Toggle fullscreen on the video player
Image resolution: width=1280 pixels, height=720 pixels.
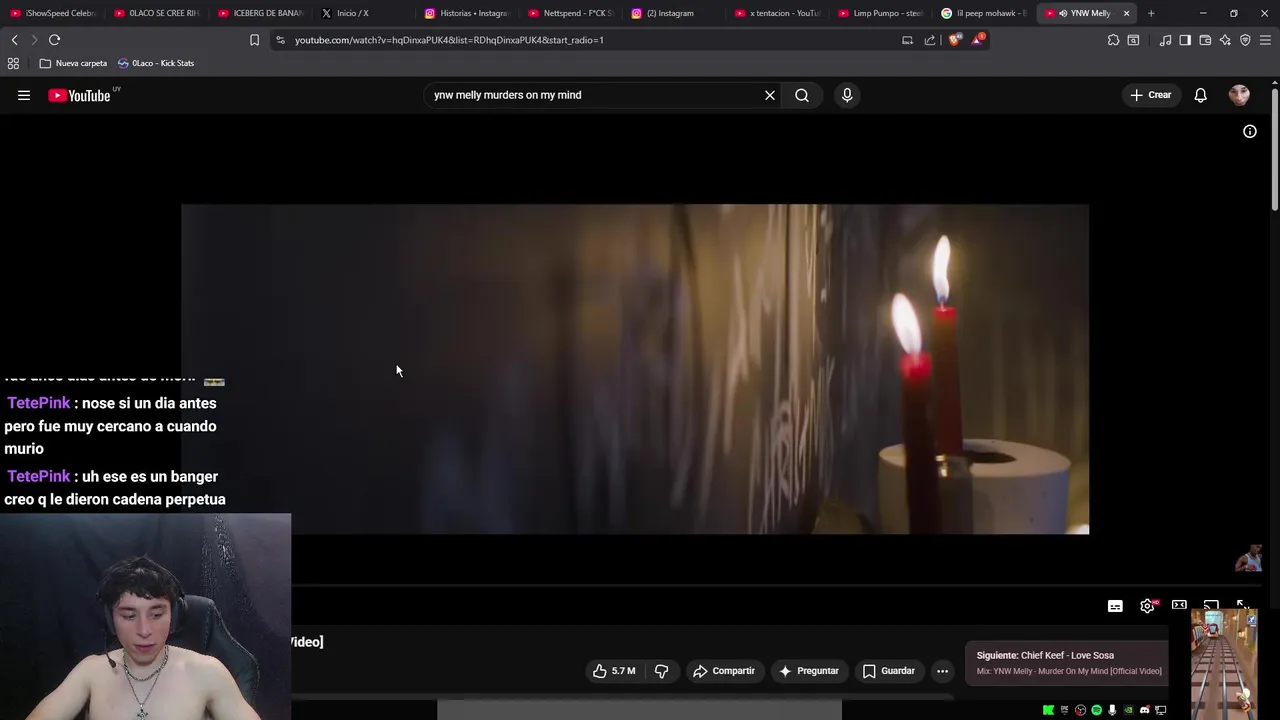[x=1242, y=606]
